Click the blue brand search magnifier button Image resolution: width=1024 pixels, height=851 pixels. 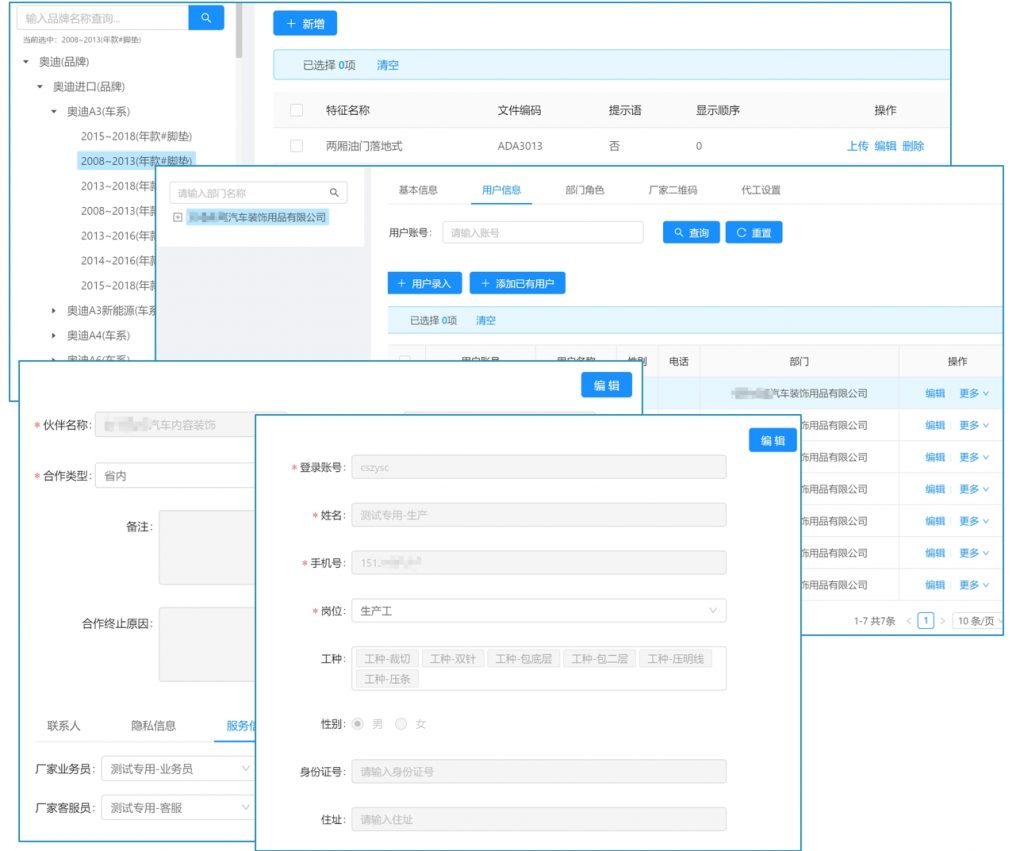[x=206, y=17]
